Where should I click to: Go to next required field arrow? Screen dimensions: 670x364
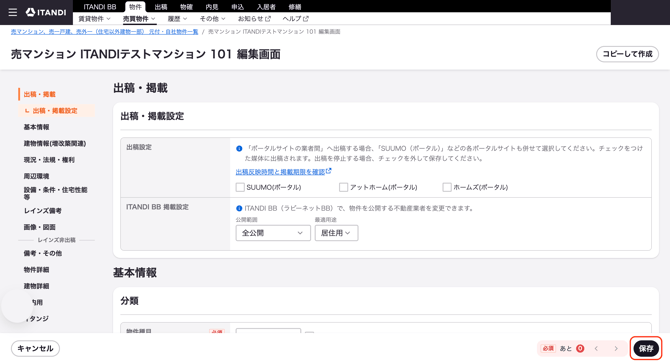pos(616,349)
